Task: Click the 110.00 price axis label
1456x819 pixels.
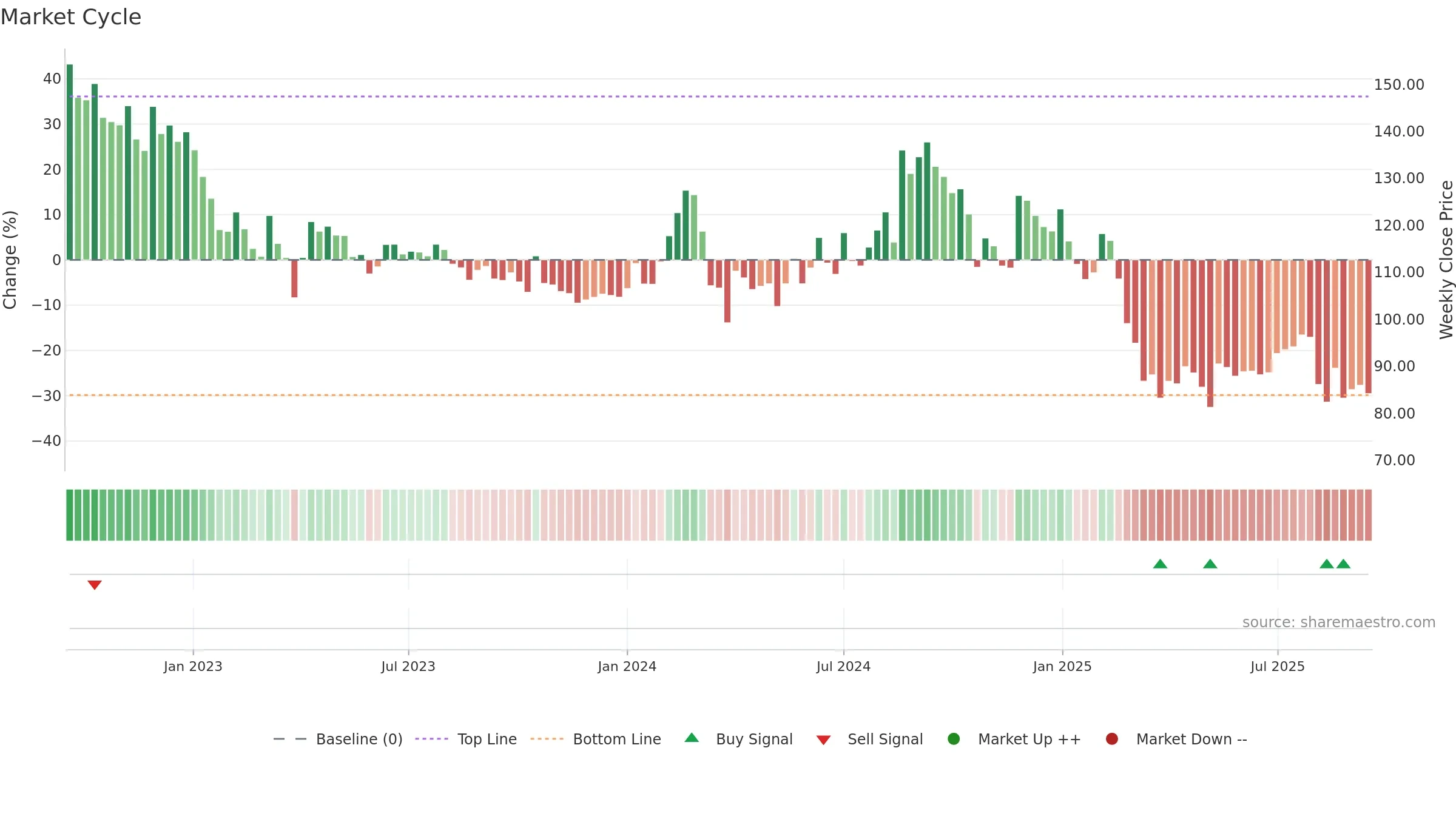Action: [x=1399, y=272]
